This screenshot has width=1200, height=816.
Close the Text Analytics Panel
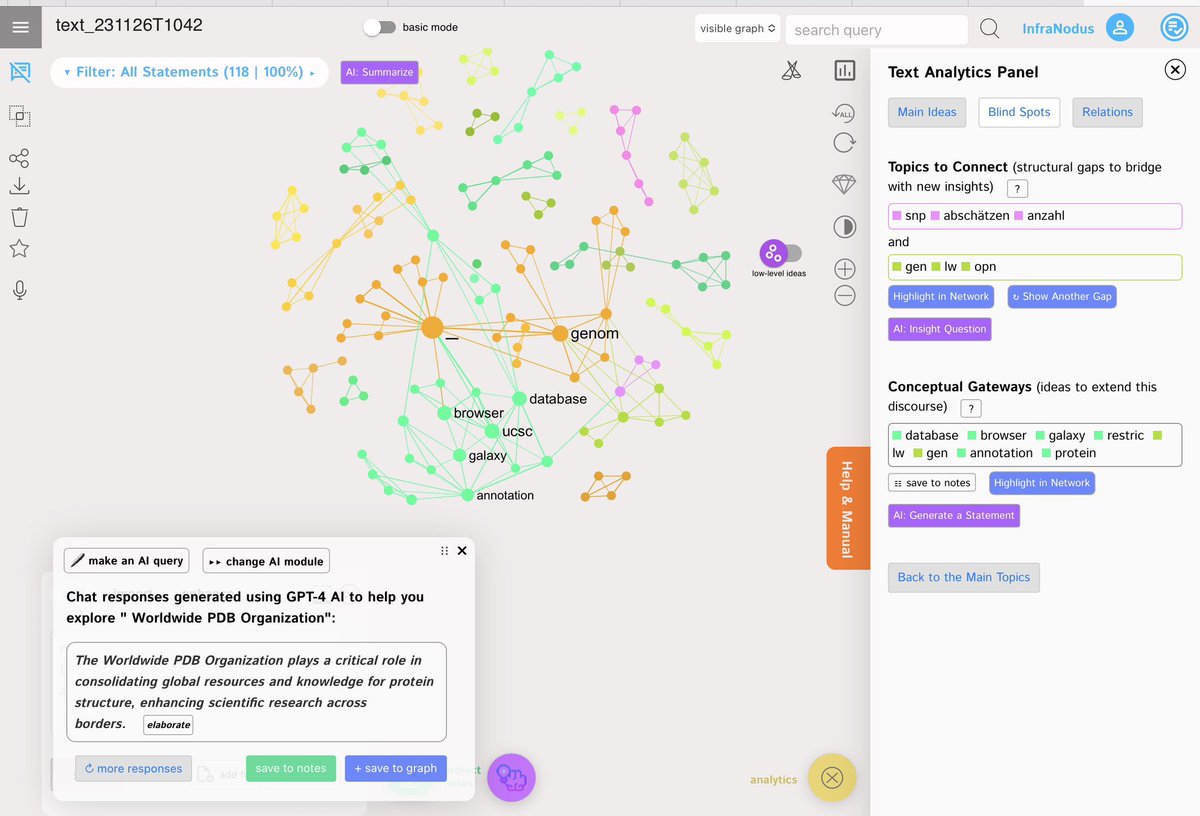[1174, 69]
